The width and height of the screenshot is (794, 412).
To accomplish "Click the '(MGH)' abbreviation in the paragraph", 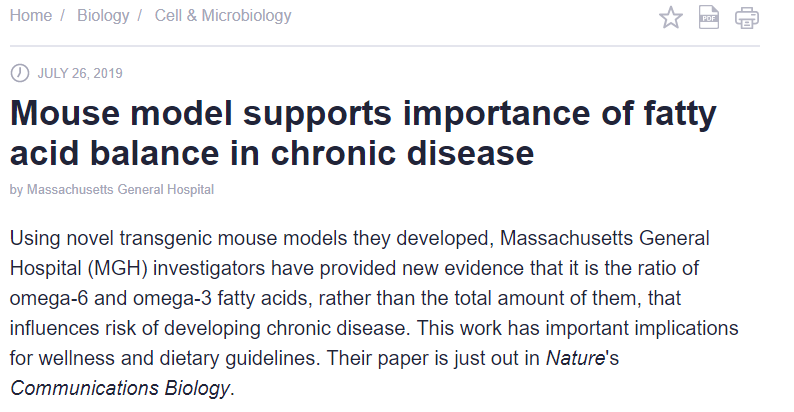I will click(x=117, y=268).
